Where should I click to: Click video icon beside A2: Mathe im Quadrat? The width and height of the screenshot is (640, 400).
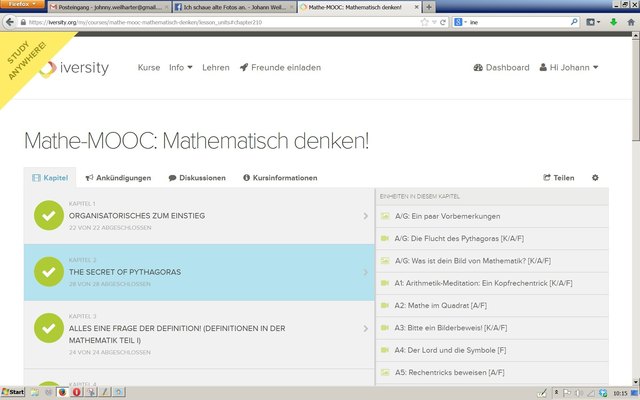click(x=385, y=305)
